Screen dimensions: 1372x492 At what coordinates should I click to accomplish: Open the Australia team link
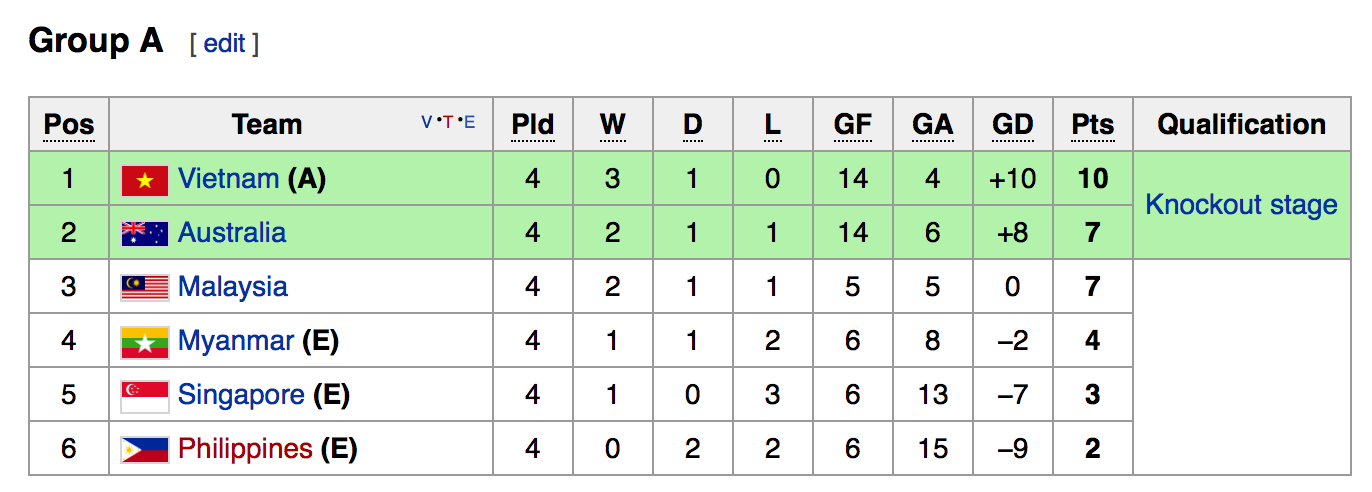tap(232, 233)
